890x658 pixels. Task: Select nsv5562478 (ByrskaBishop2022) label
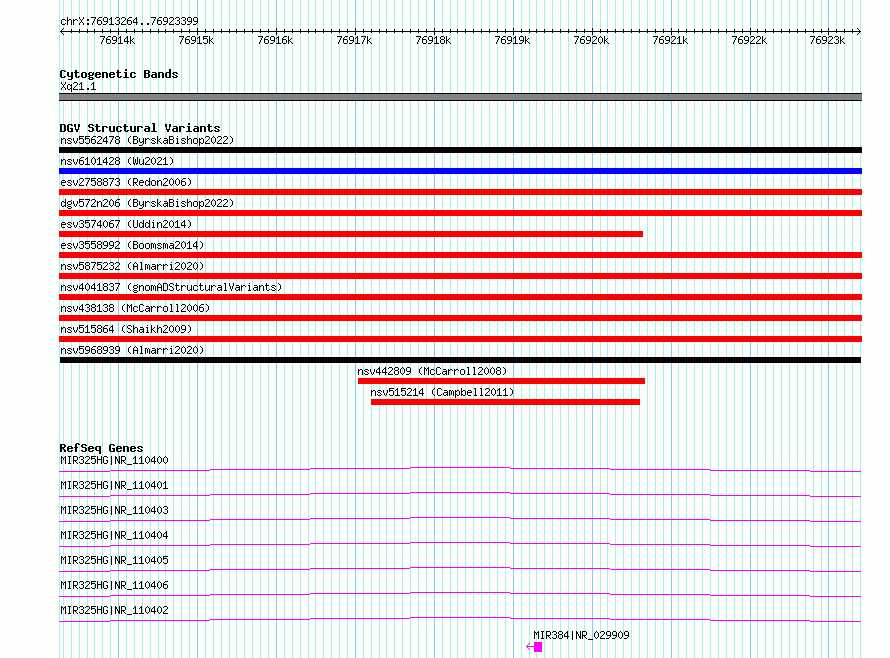(147, 140)
